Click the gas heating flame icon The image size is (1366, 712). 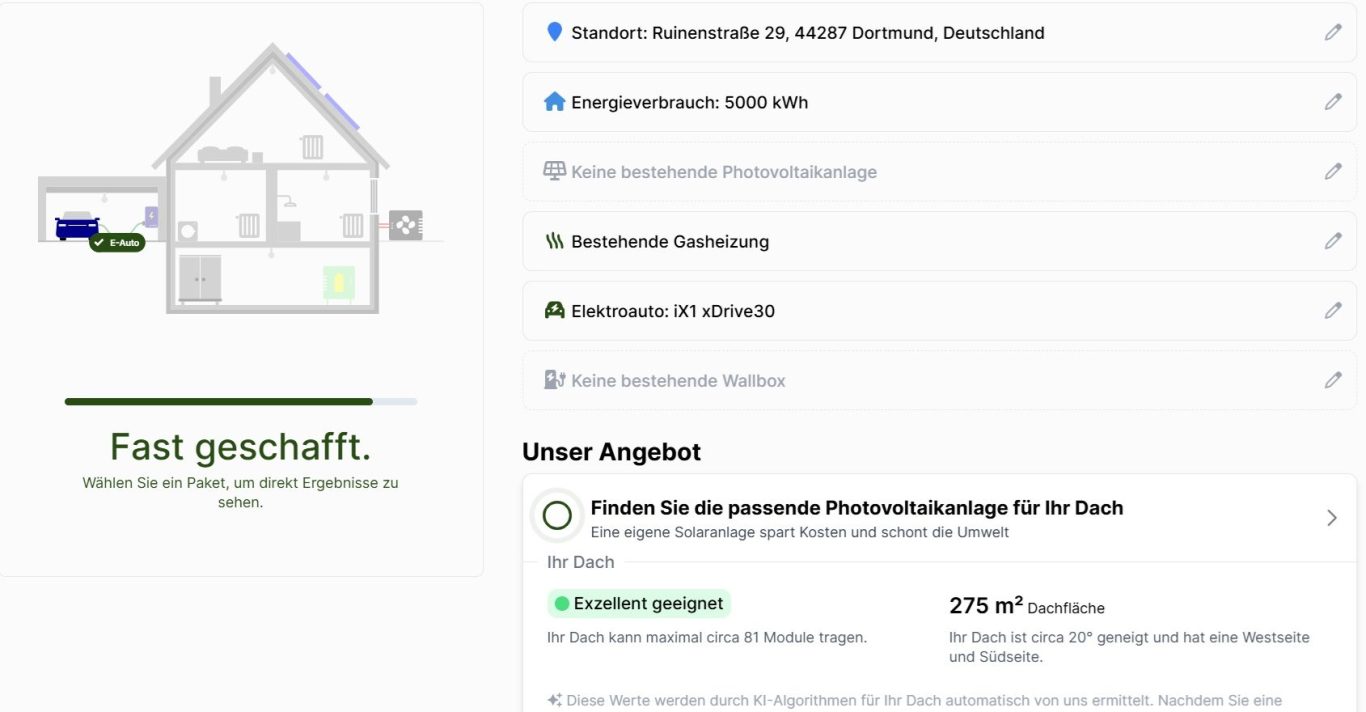pos(554,241)
